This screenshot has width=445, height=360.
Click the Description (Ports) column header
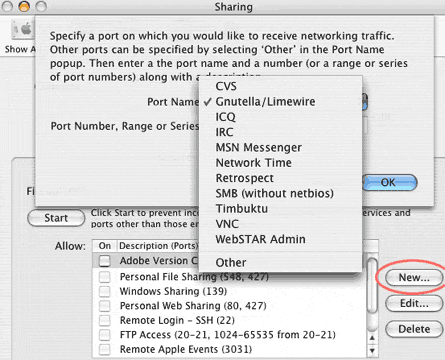click(159, 246)
